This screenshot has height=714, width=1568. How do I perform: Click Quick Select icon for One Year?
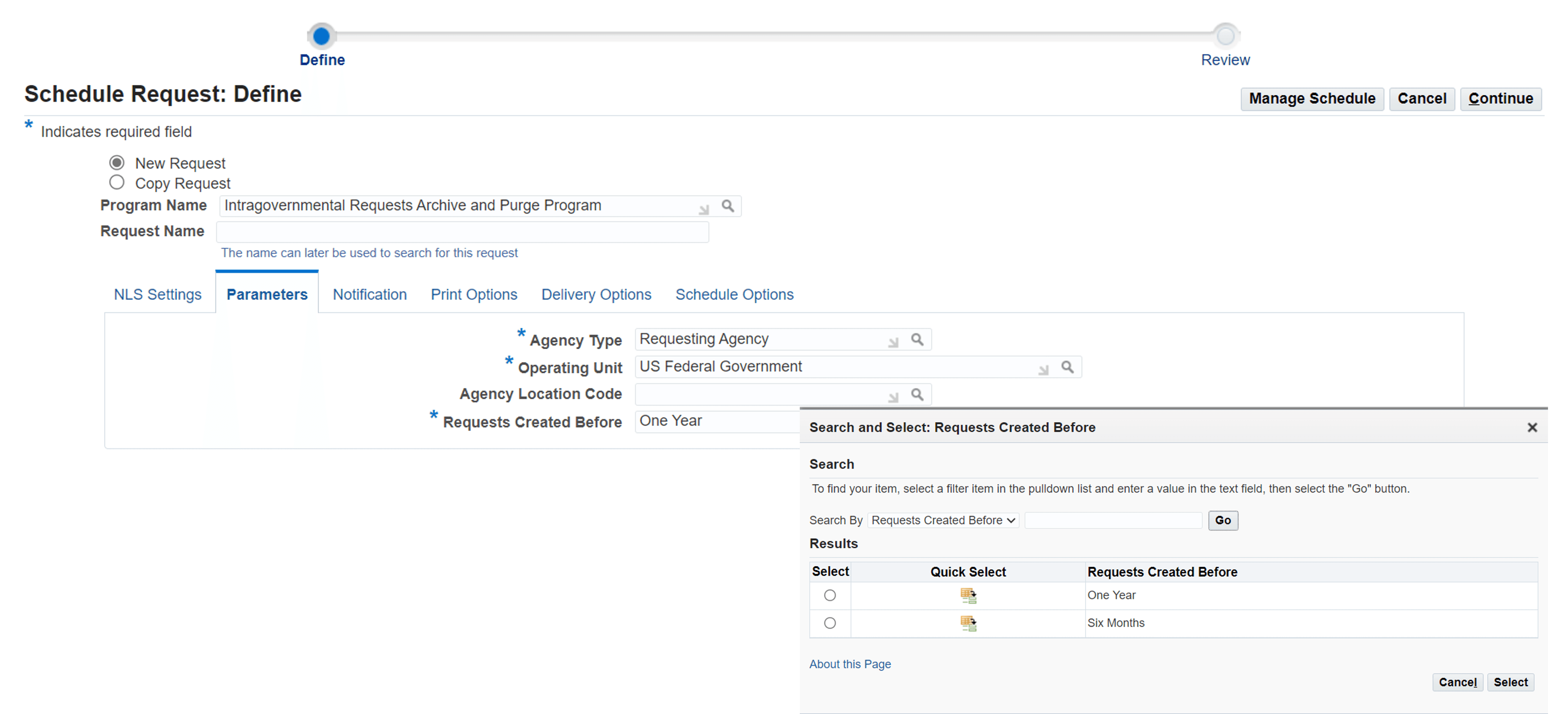[x=968, y=595]
